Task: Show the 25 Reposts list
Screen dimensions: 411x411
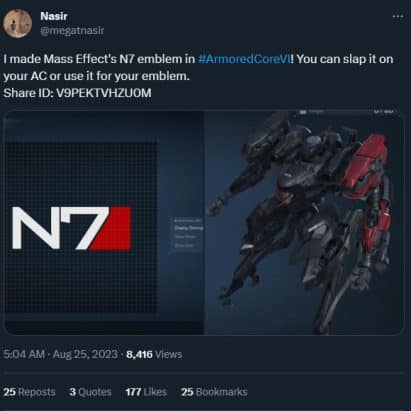Action: 29,392
